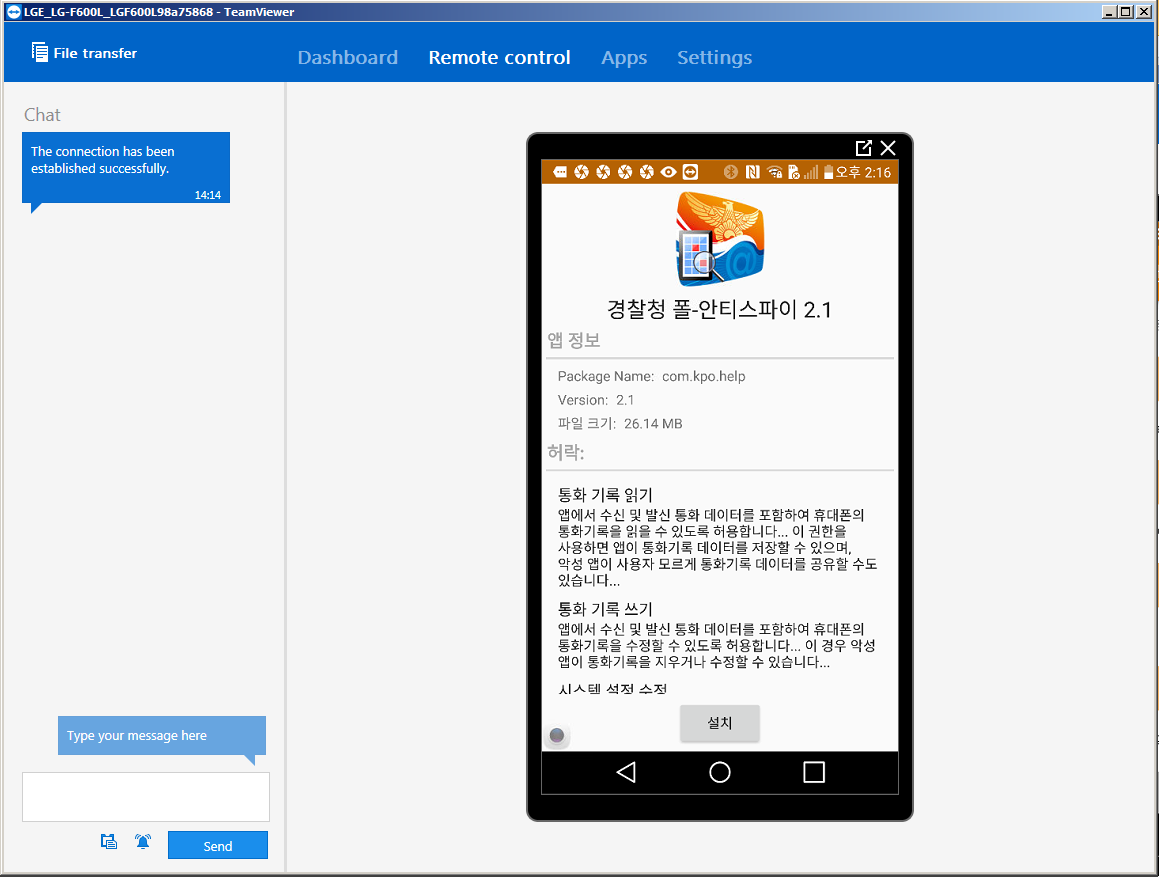Click the '허락:' section header
The image size is (1159, 877).
(565, 452)
